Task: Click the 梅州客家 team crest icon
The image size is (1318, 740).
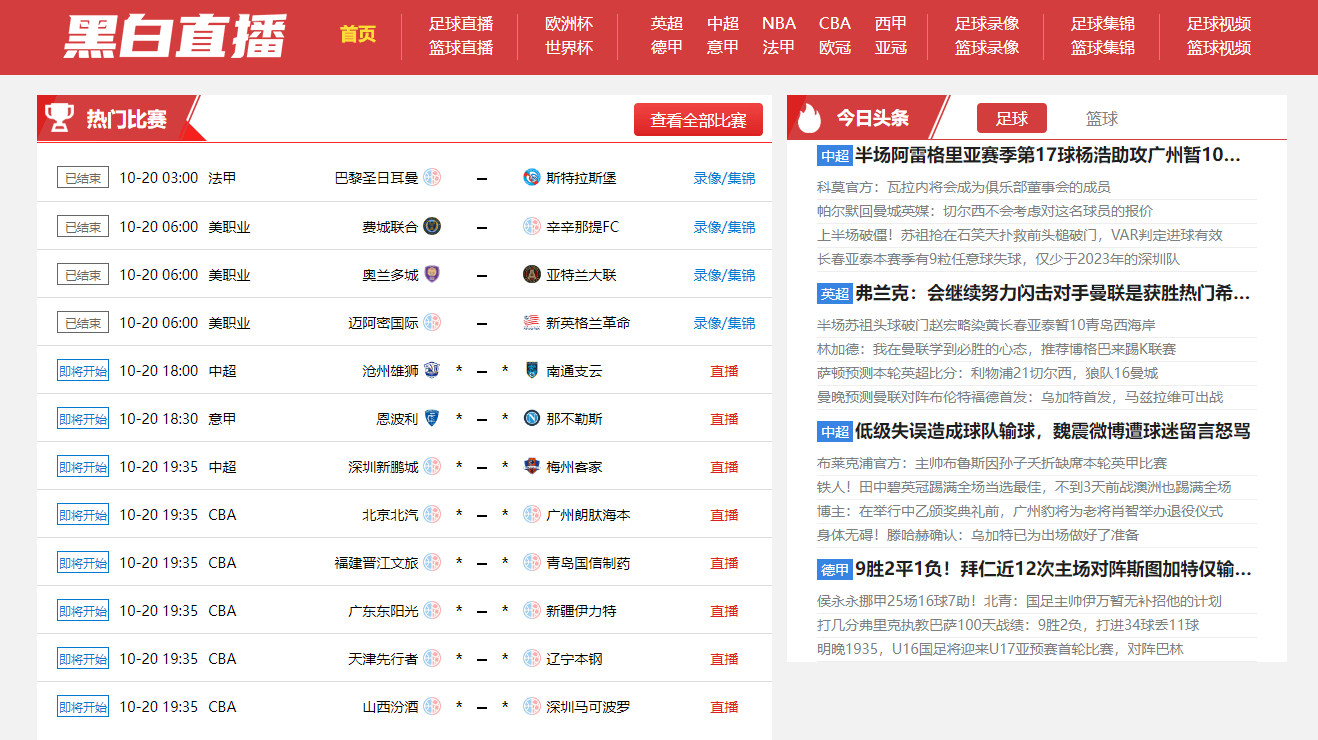Action: (x=532, y=466)
